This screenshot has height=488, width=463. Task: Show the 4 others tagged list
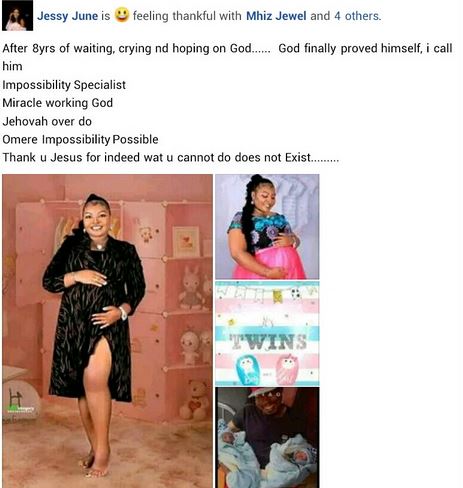click(357, 16)
